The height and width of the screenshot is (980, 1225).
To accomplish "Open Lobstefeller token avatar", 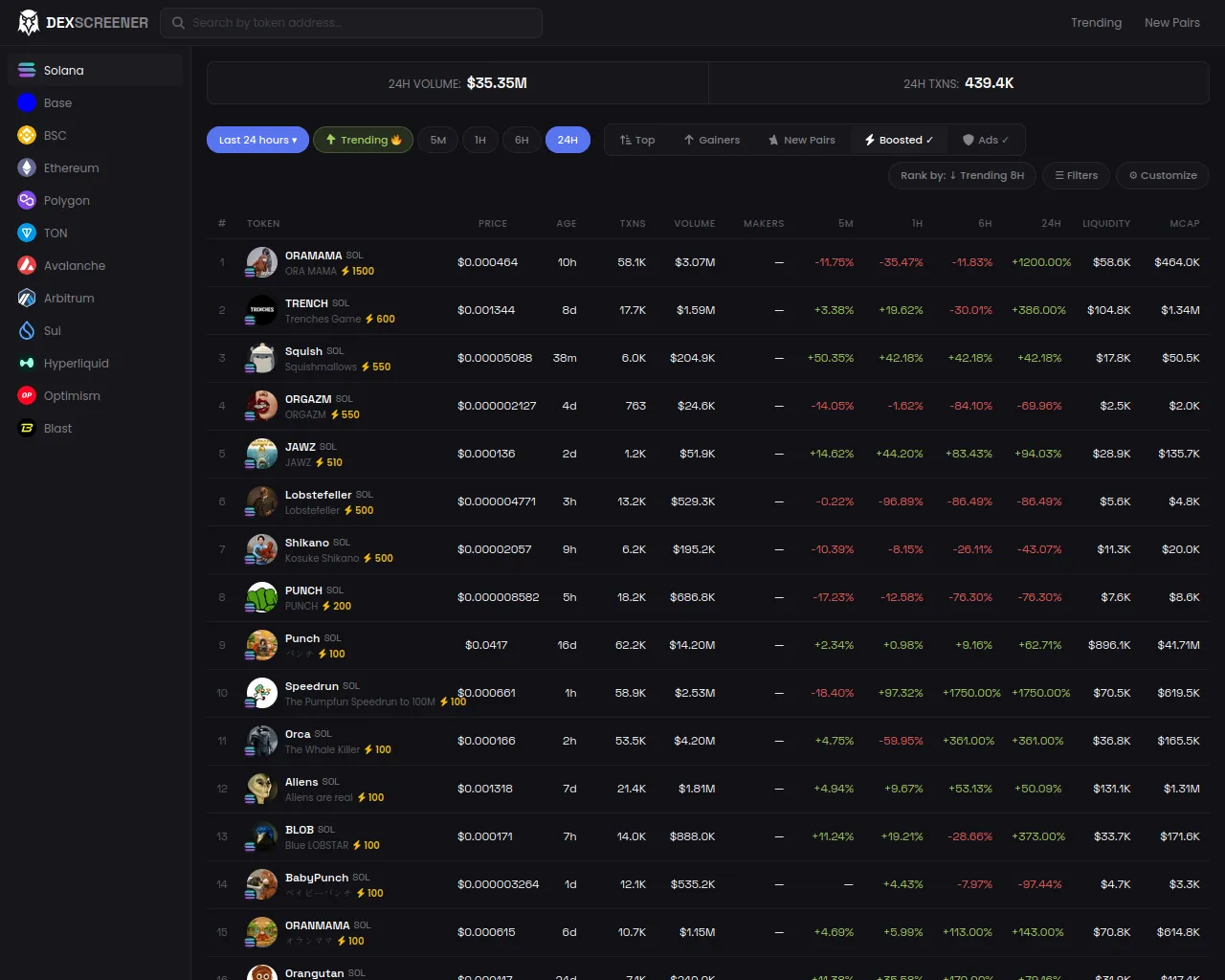I will coord(262,501).
